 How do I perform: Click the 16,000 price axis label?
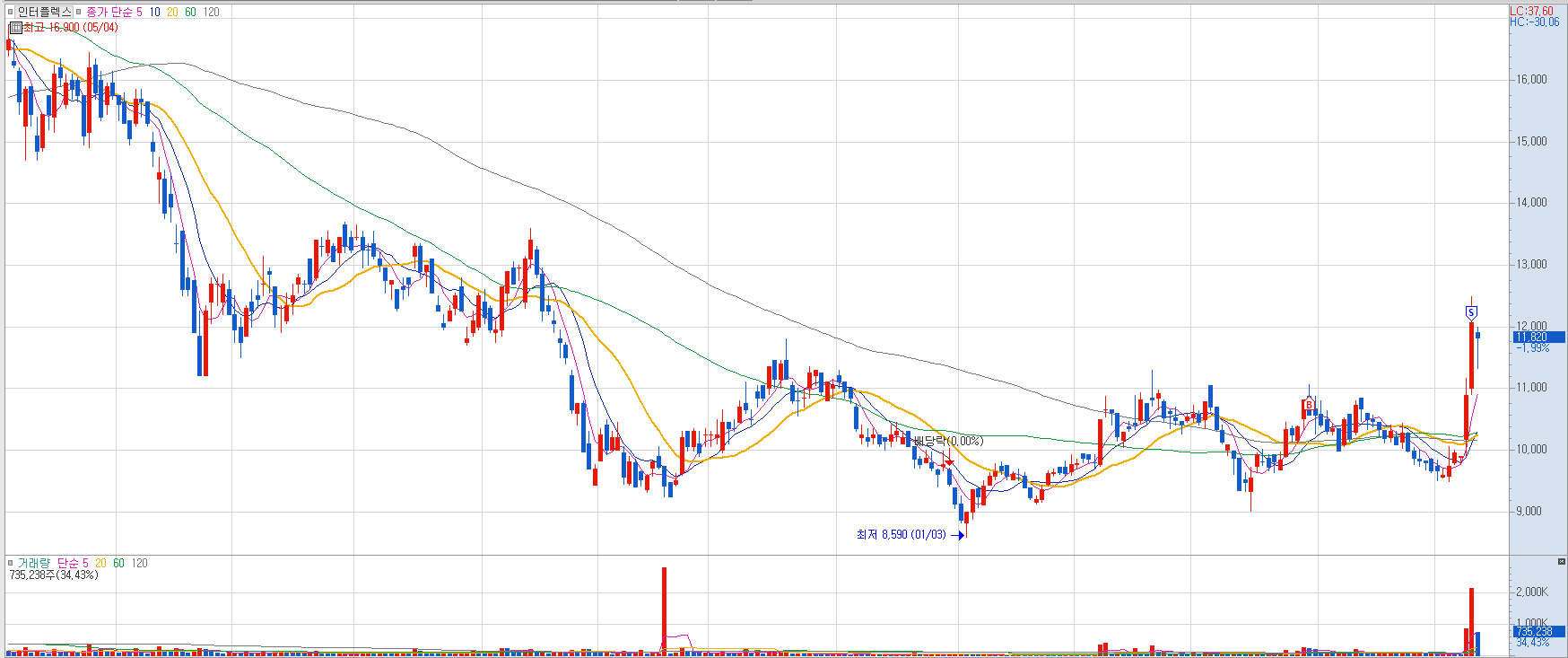click(x=1532, y=80)
